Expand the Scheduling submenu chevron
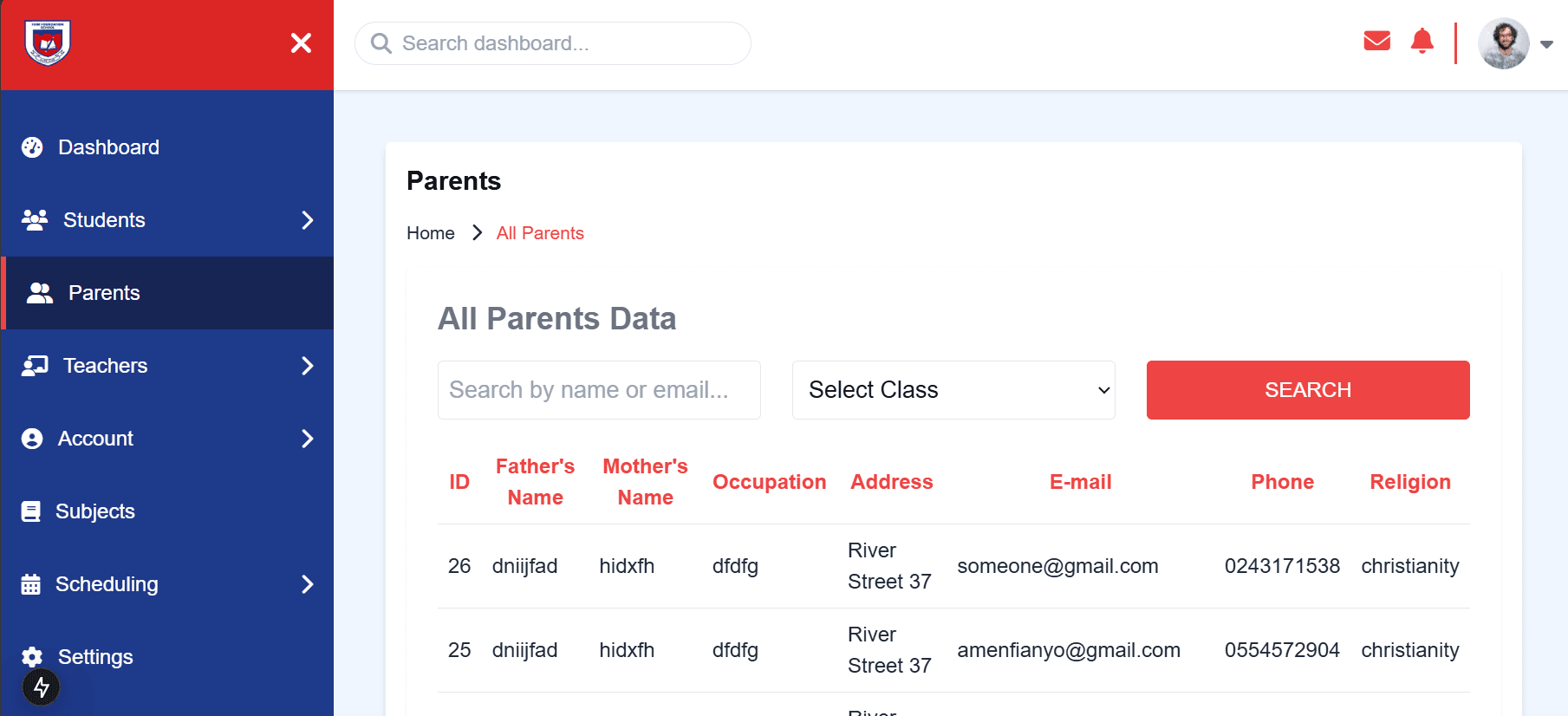Viewport: 1568px width, 716px height. pos(308,584)
